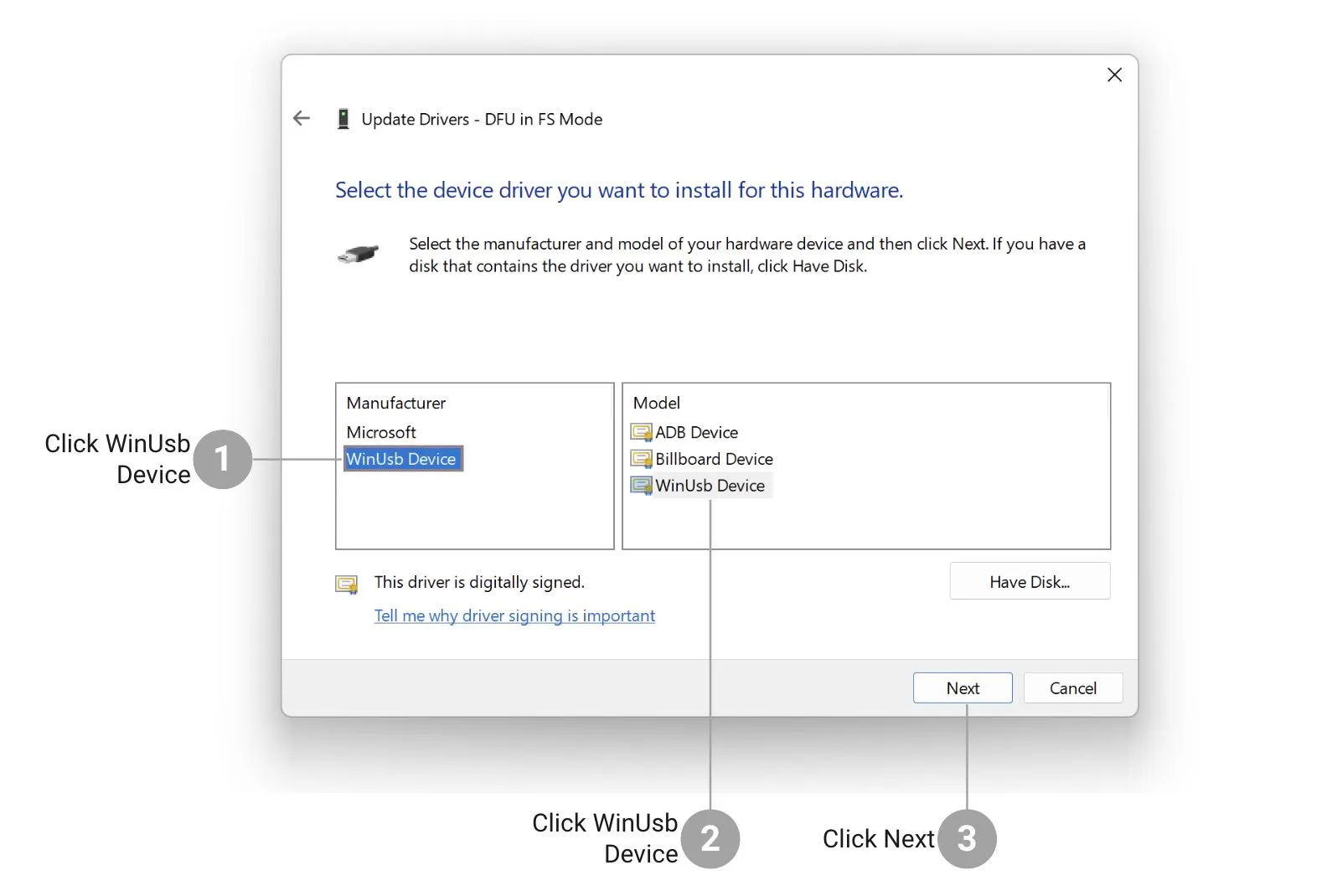Select ADB Device in the Model list
Image resolution: width=1332 pixels, height=896 pixels.
tap(696, 432)
